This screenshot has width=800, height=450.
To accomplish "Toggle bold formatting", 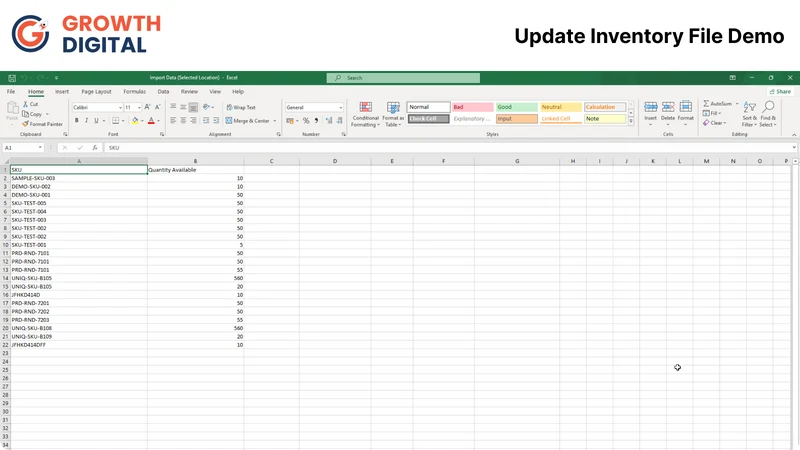I will [77, 121].
